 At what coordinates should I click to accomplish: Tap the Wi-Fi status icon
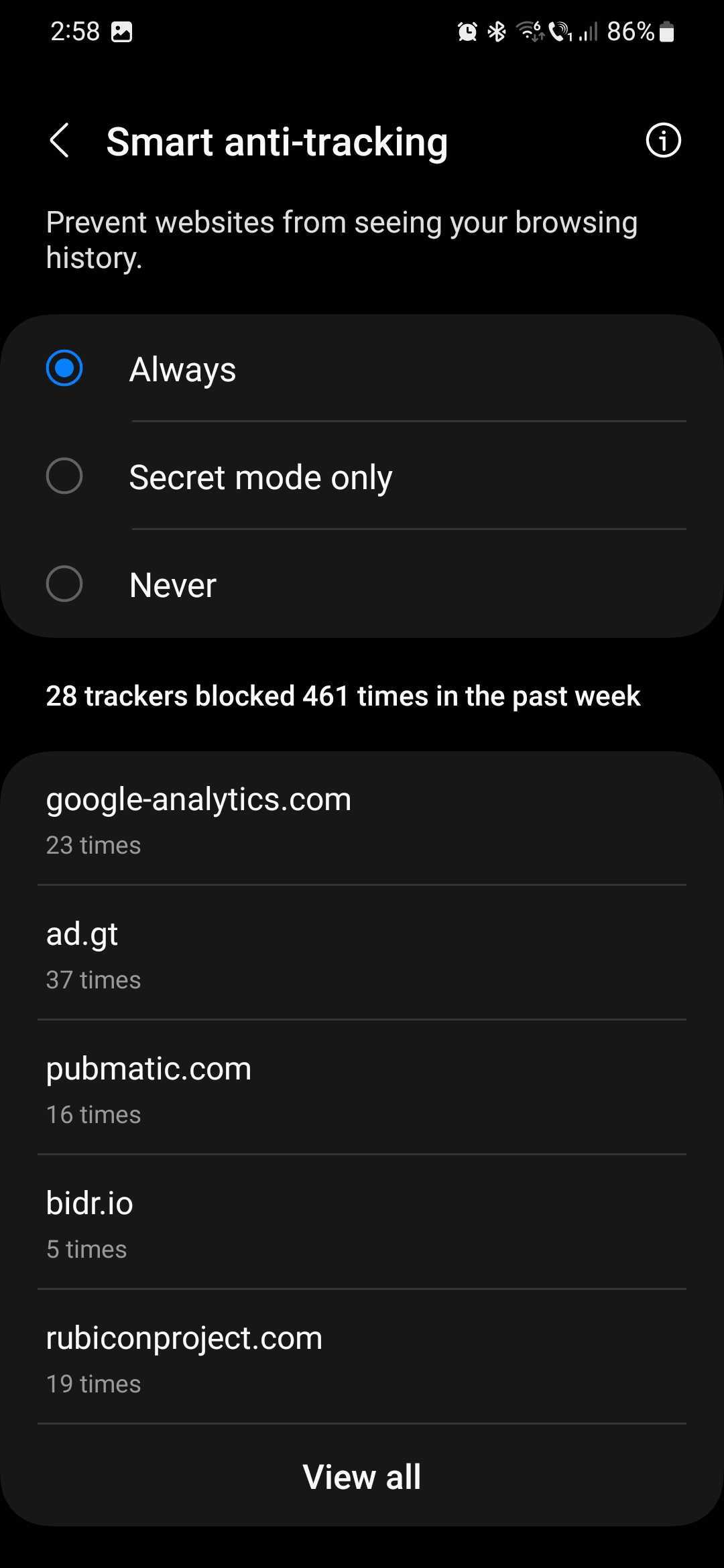530,31
